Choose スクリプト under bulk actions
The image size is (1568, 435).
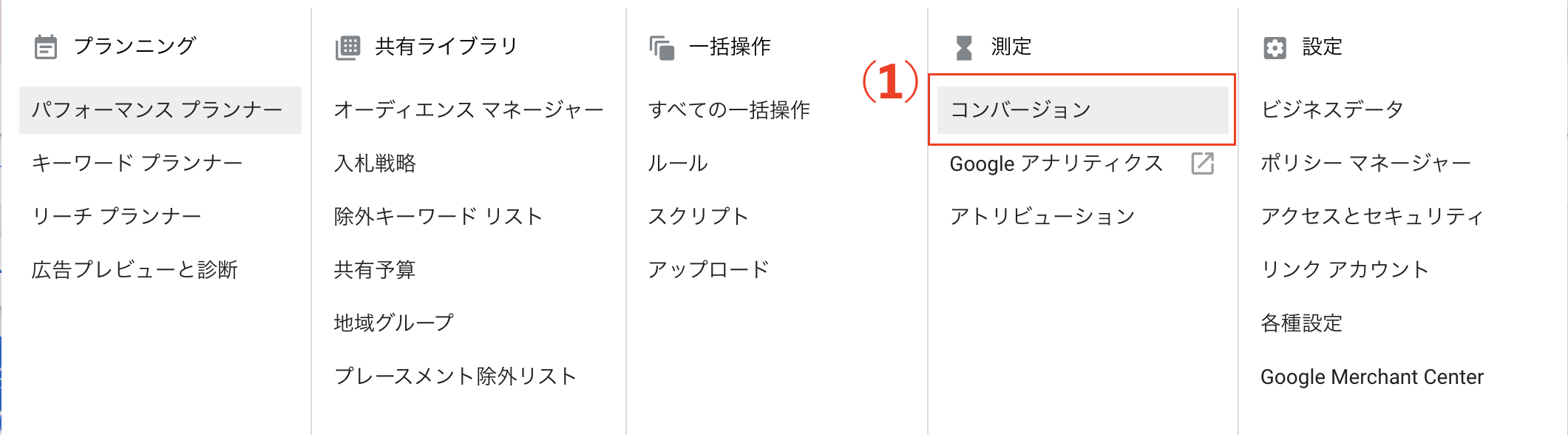coord(698,217)
